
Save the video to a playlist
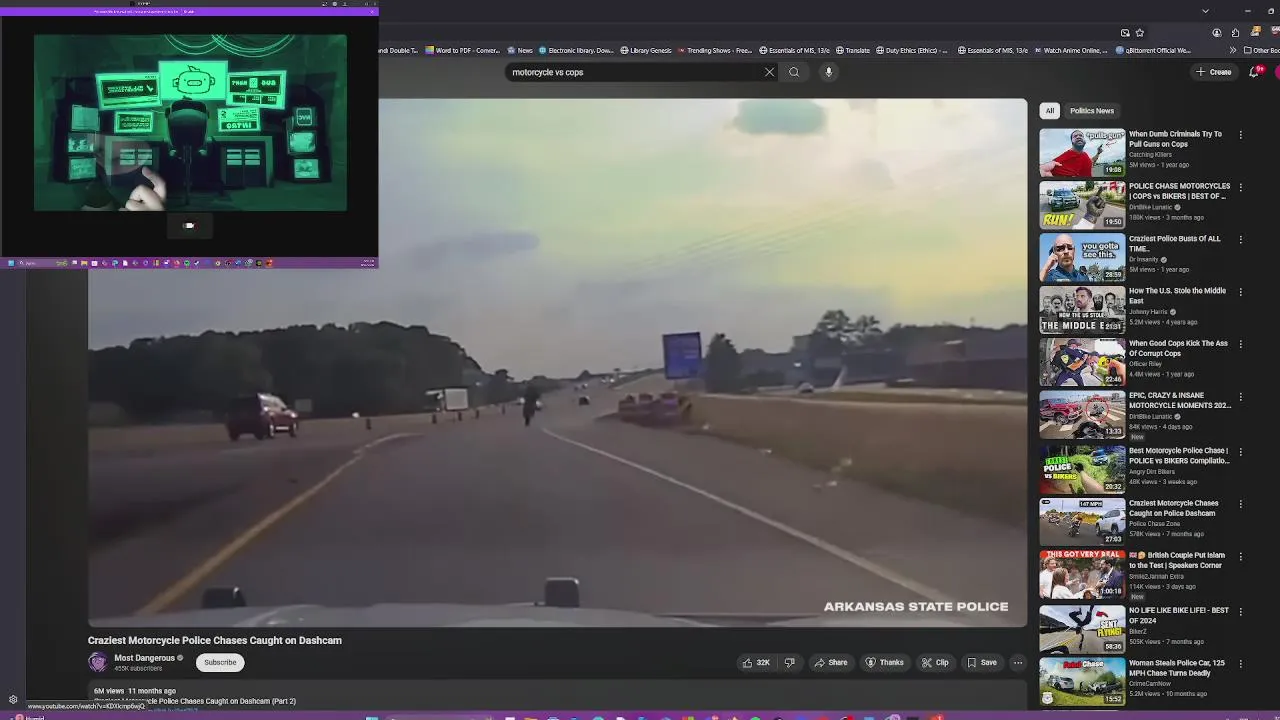(981, 662)
